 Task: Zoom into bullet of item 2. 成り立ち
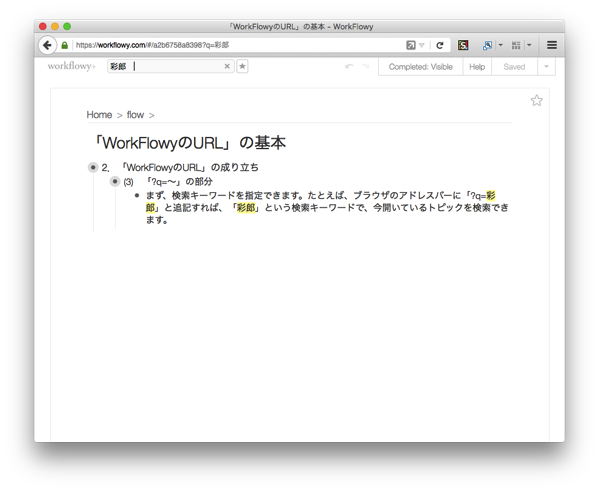[x=93, y=167]
